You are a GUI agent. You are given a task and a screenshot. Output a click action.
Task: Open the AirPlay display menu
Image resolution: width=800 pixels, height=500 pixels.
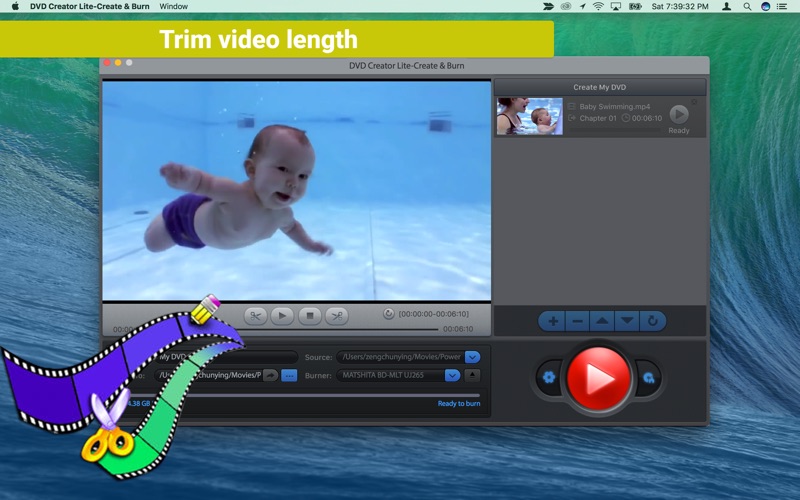(x=616, y=7)
